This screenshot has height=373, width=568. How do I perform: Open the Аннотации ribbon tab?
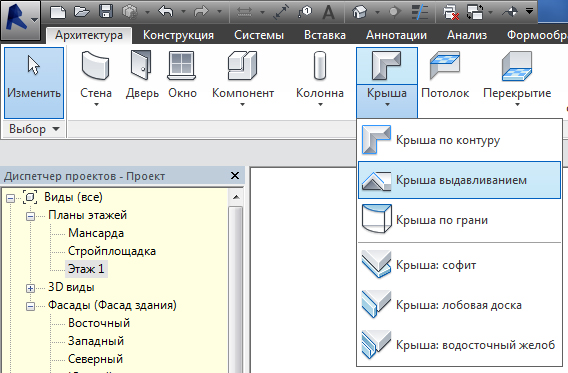click(396, 35)
